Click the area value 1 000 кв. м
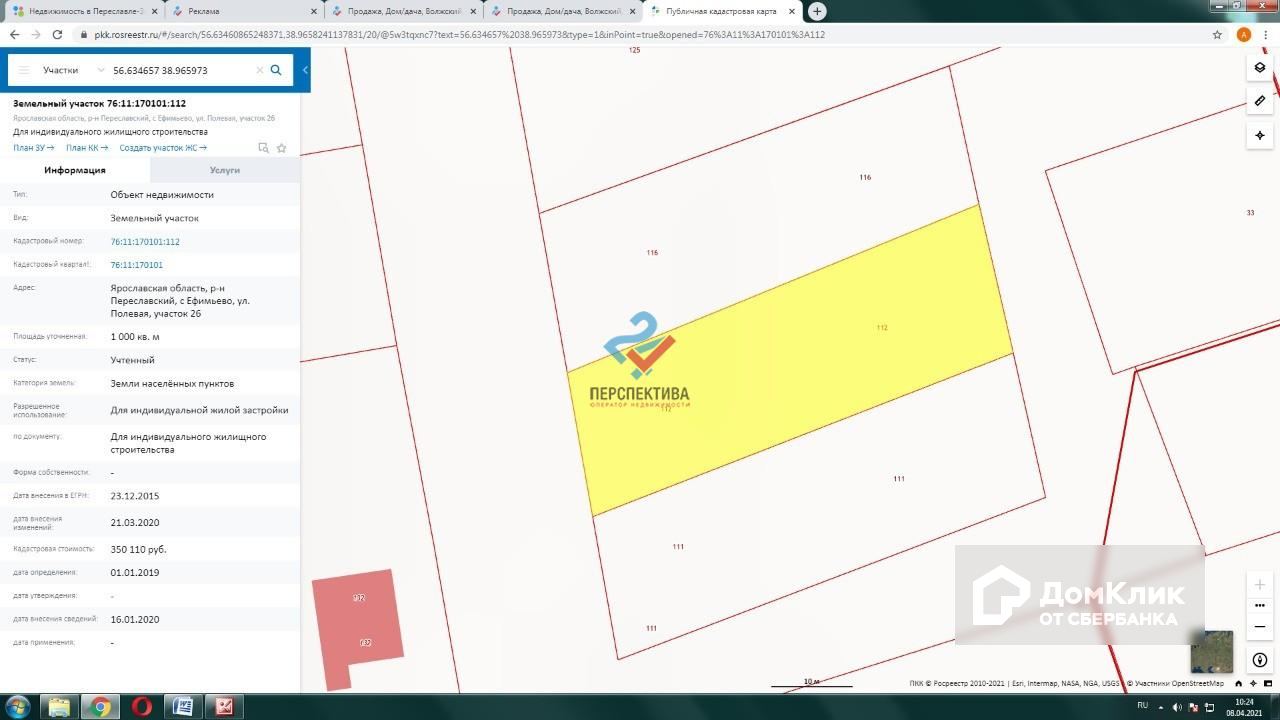Image resolution: width=1280 pixels, height=720 pixels. click(x=135, y=337)
